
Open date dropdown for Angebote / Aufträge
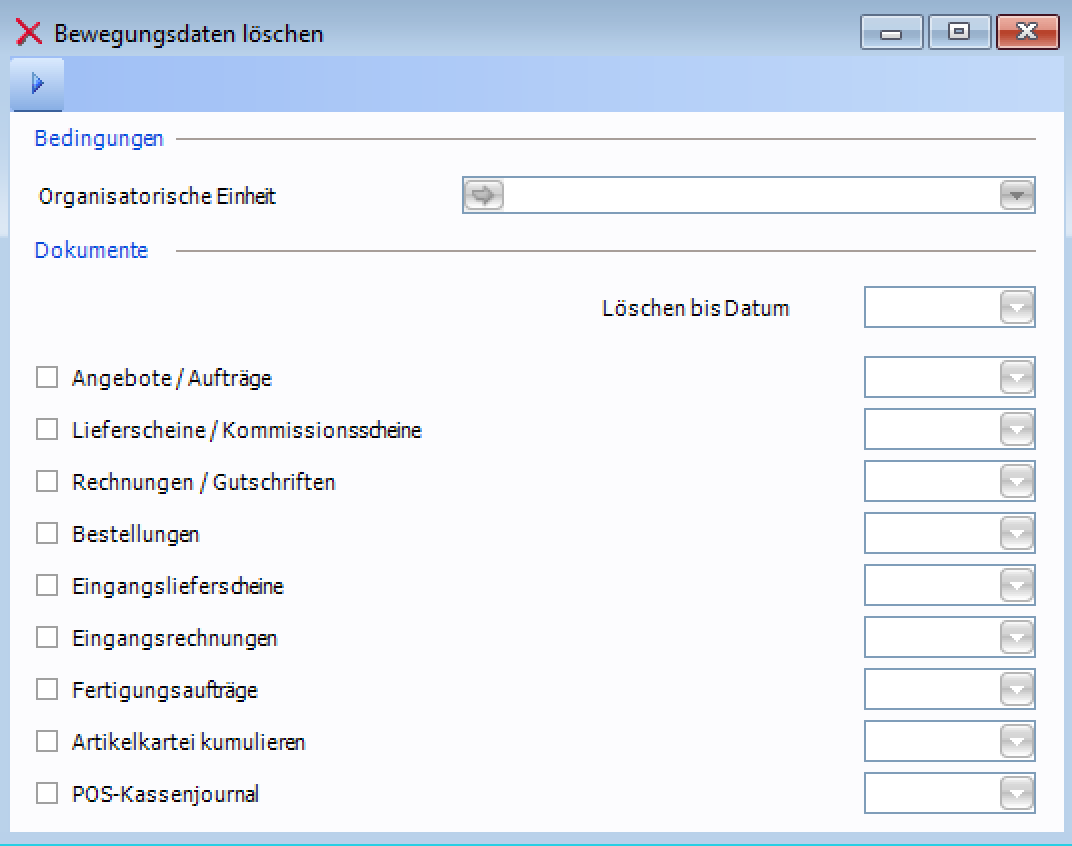click(1016, 378)
